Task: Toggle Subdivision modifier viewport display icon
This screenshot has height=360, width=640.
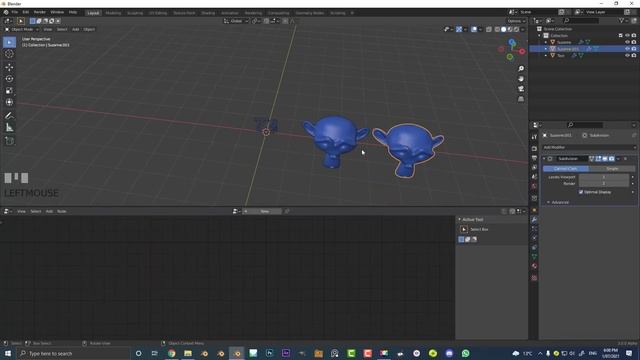Action: (605, 159)
